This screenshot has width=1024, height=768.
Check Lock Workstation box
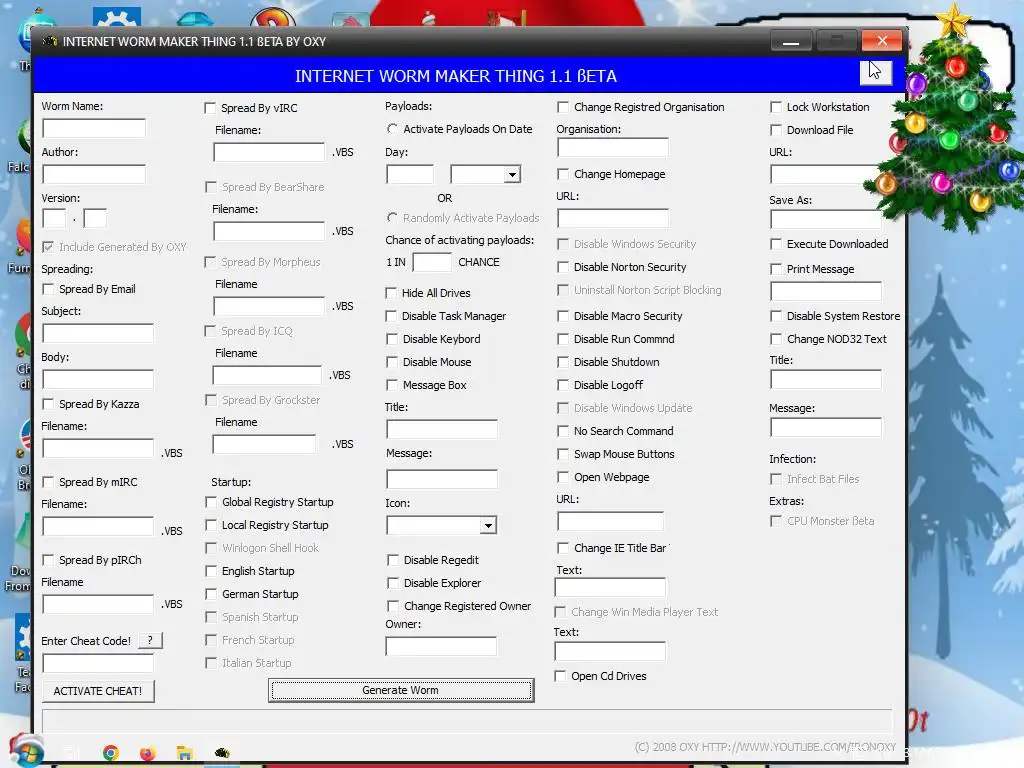(776, 107)
